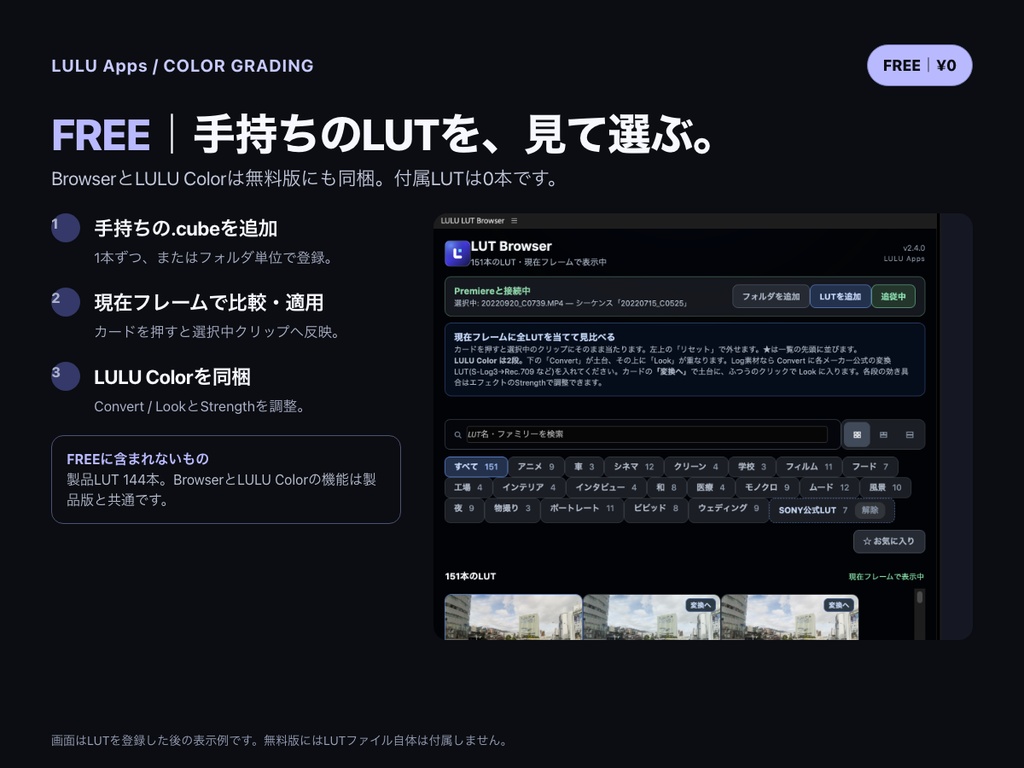Screen dimensions: 1024x768
Task: Click the FREE ¥0 price badge
Action: pos(920,65)
